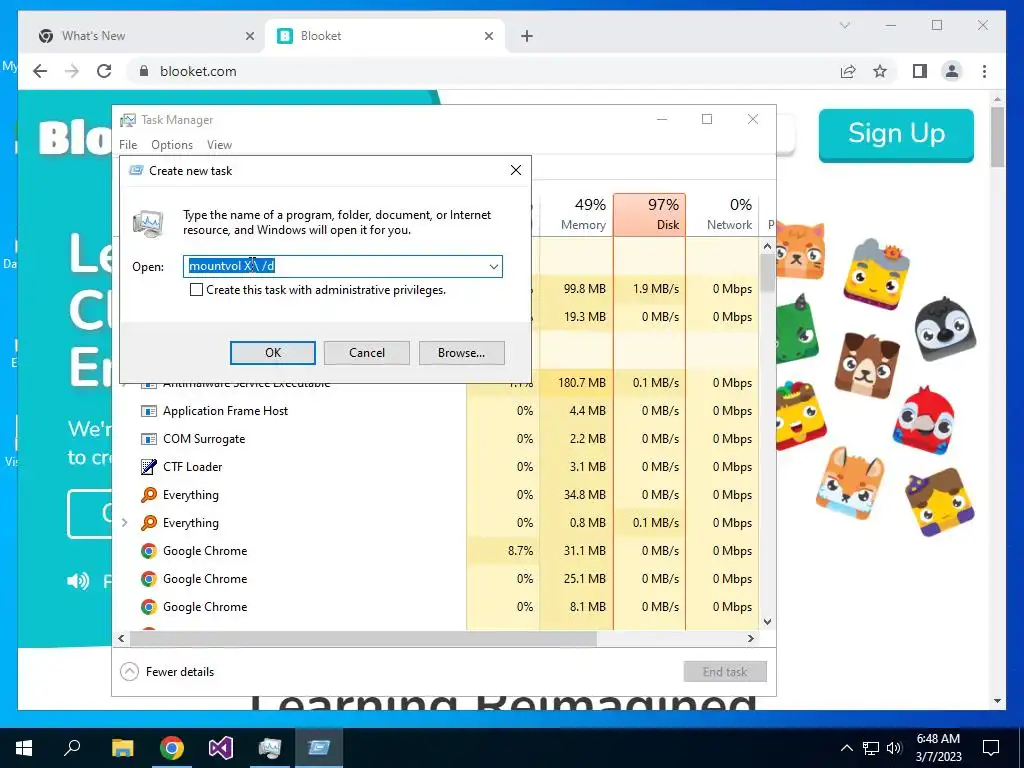Click the Chrome forward arrow icon
The width and height of the screenshot is (1024, 768).
72,71
